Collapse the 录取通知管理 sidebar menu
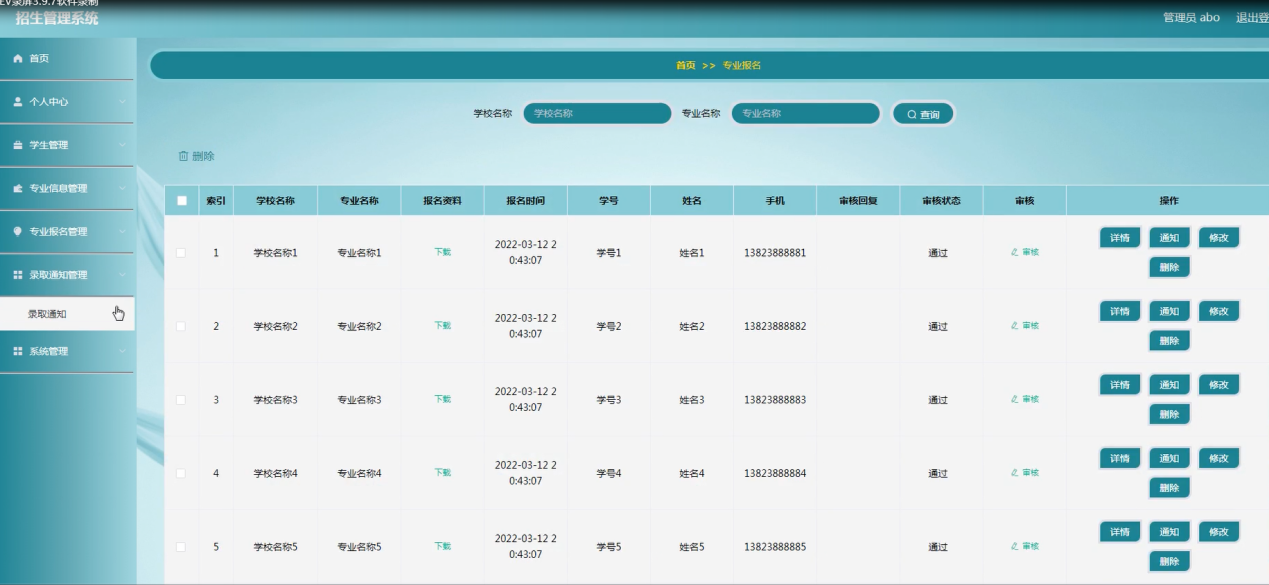This screenshot has width=1269, height=585. pyautogui.click(x=66, y=274)
